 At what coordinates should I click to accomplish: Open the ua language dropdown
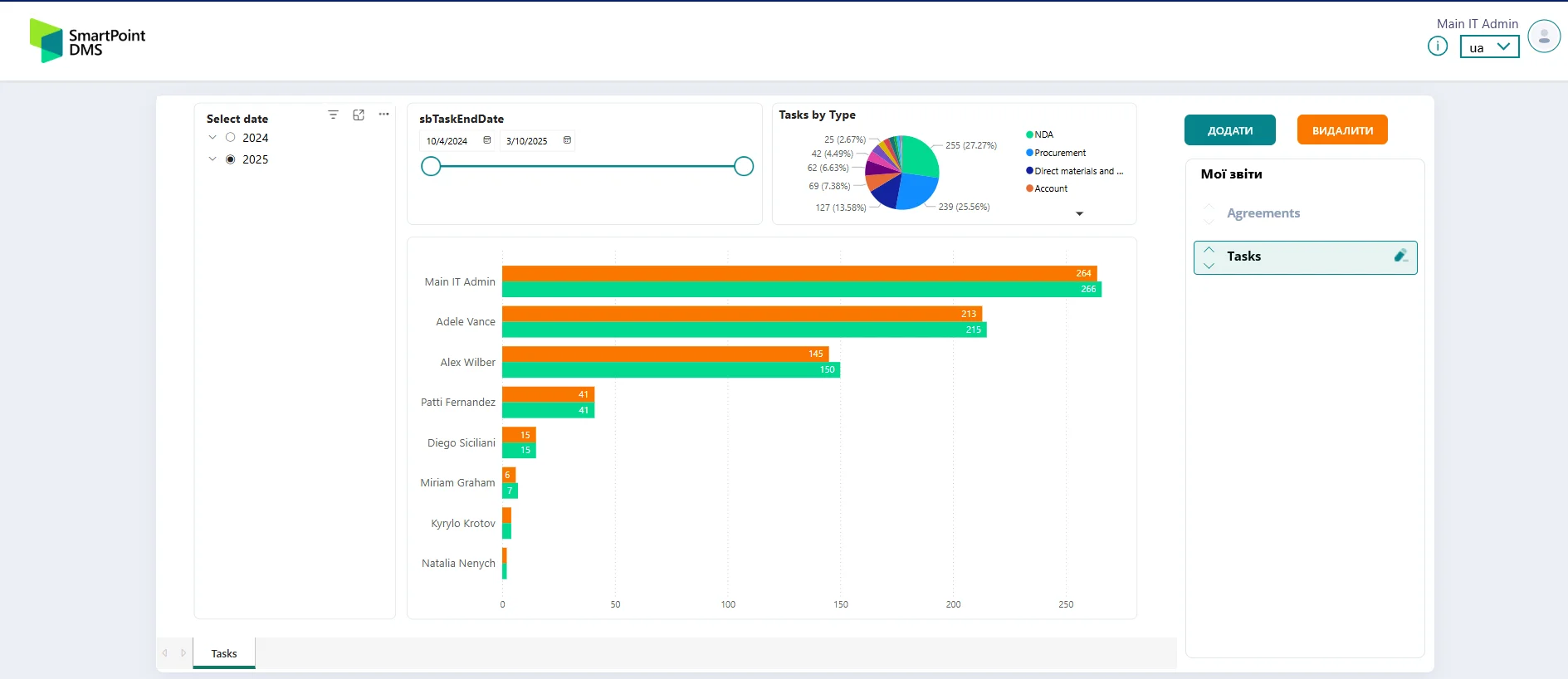(x=1489, y=47)
